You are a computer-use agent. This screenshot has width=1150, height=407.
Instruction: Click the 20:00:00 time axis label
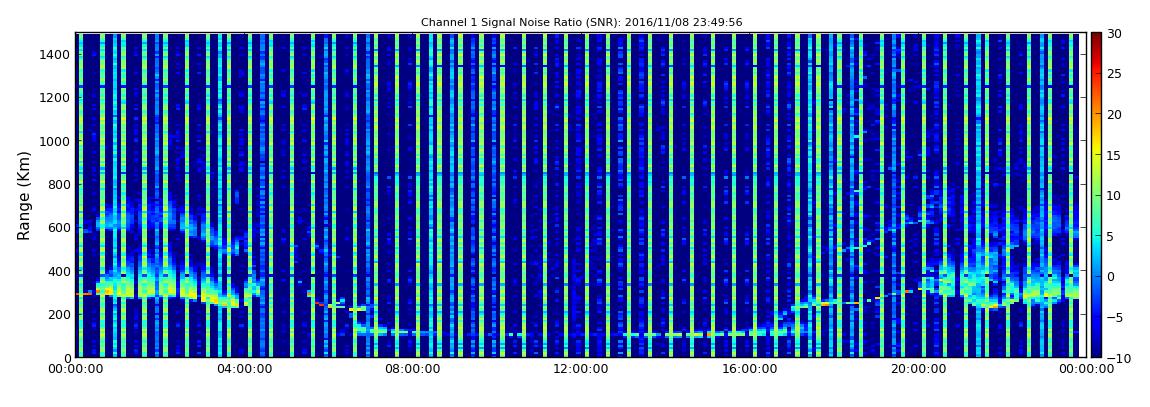(916, 369)
